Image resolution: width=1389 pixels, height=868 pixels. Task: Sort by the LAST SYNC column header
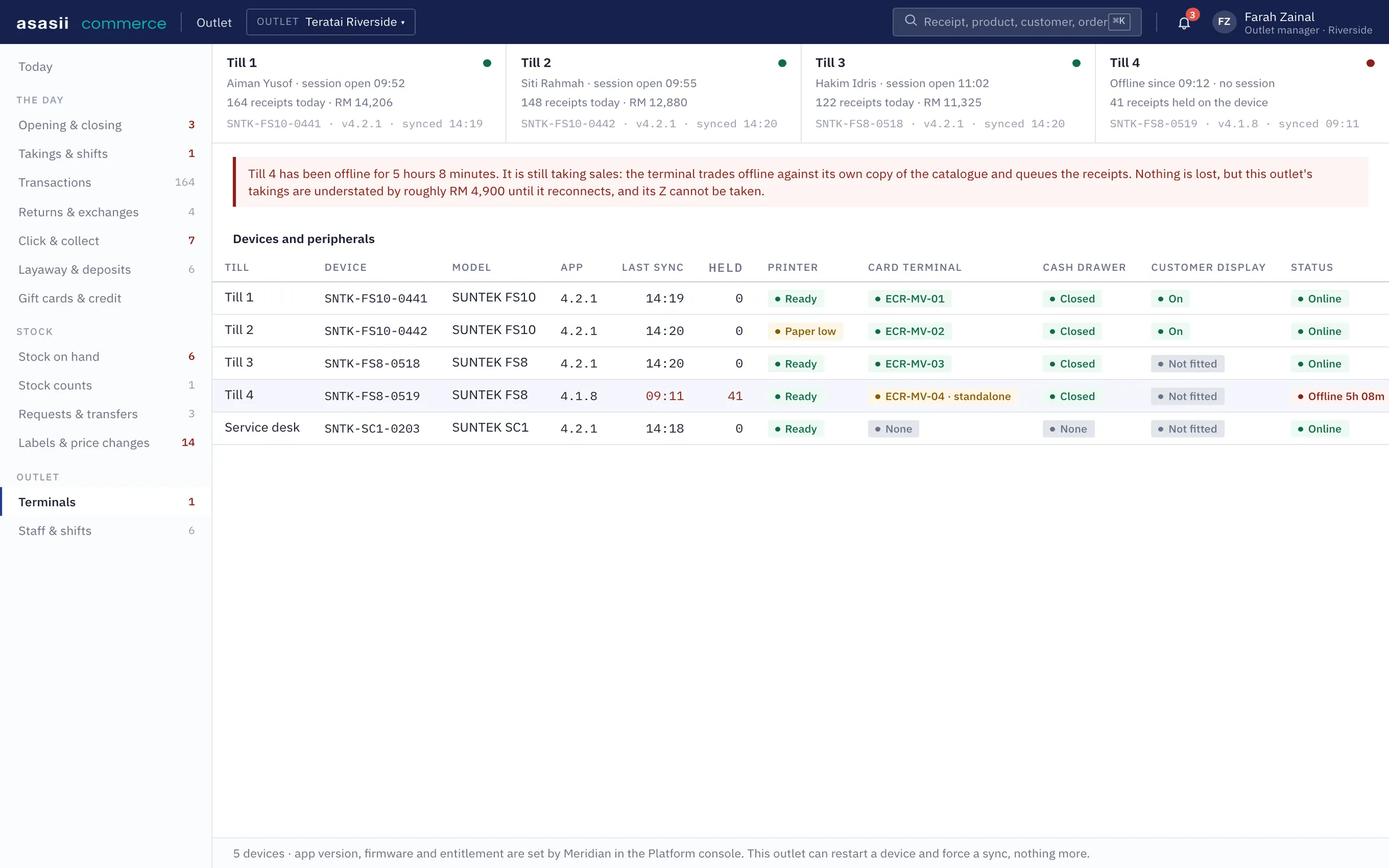point(652,267)
